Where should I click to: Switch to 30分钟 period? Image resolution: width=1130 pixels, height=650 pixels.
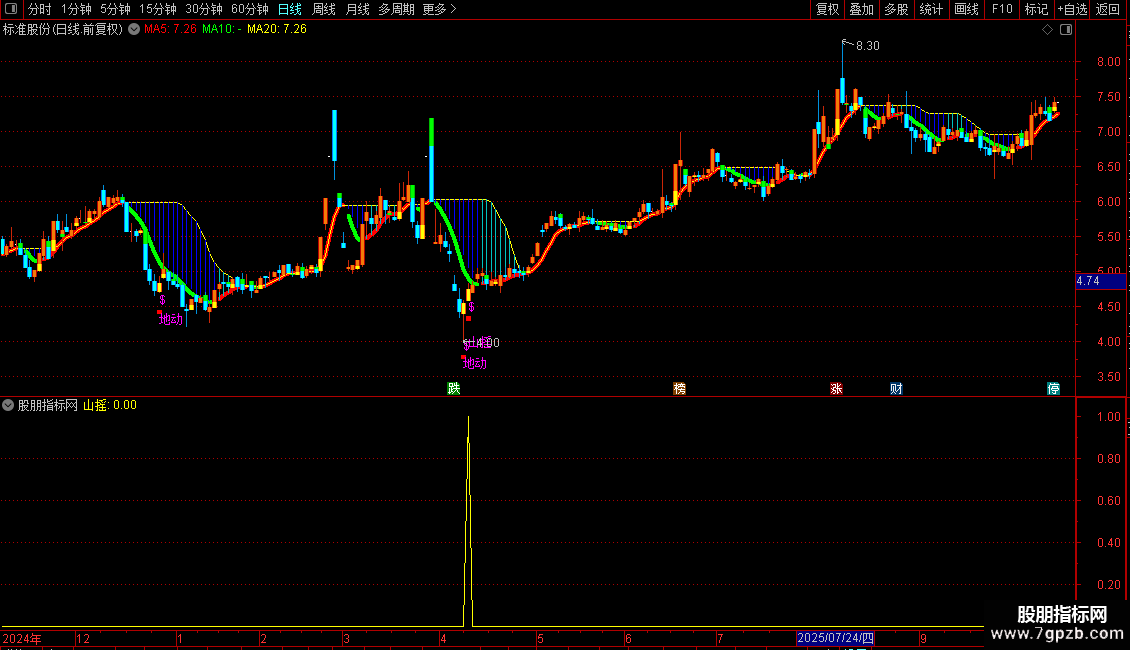click(x=204, y=9)
